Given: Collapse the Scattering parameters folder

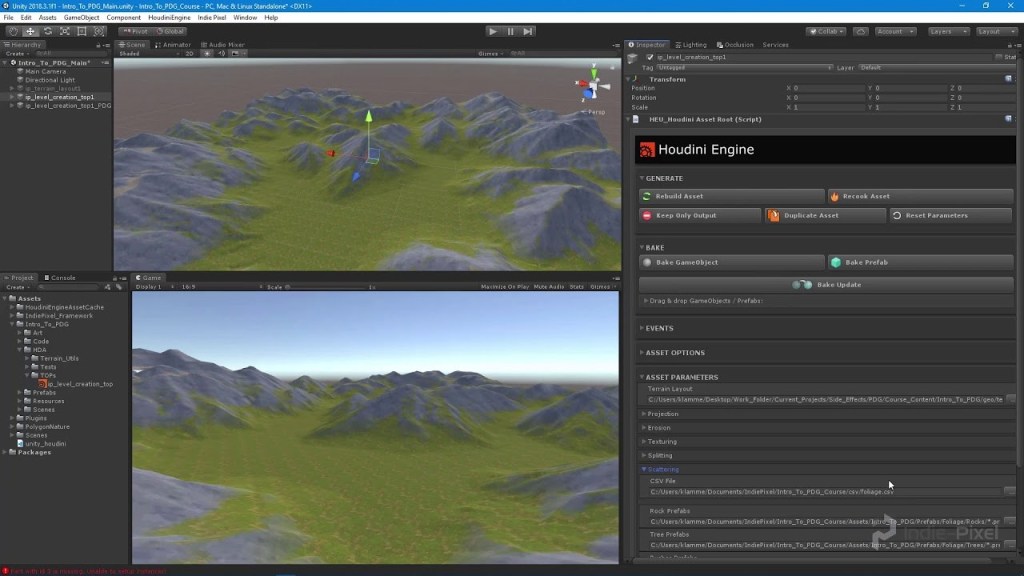Looking at the screenshot, I should pyautogui.click(x=644, y=470).
